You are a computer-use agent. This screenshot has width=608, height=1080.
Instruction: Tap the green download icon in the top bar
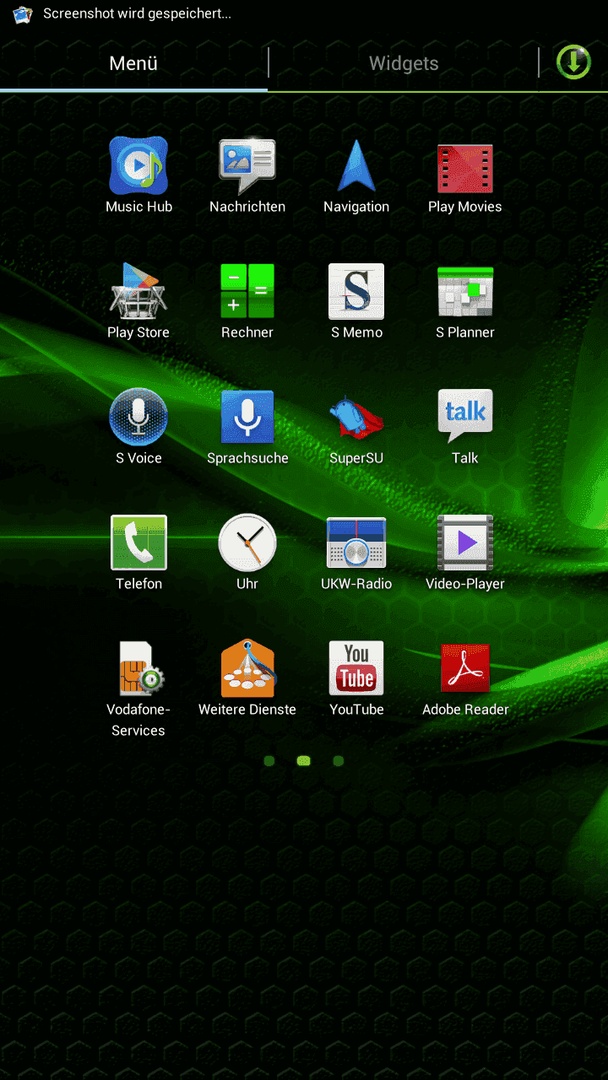[574, 62]
